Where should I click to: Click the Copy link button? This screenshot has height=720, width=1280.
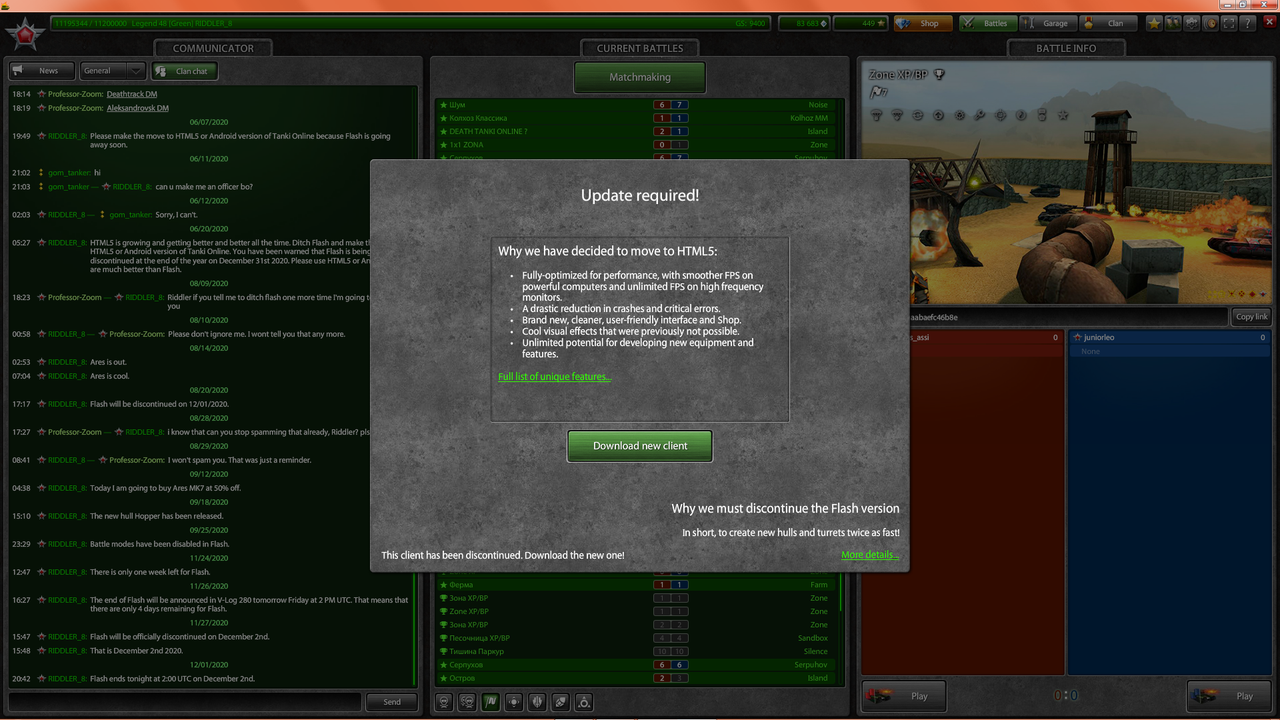coord(1252,317)
